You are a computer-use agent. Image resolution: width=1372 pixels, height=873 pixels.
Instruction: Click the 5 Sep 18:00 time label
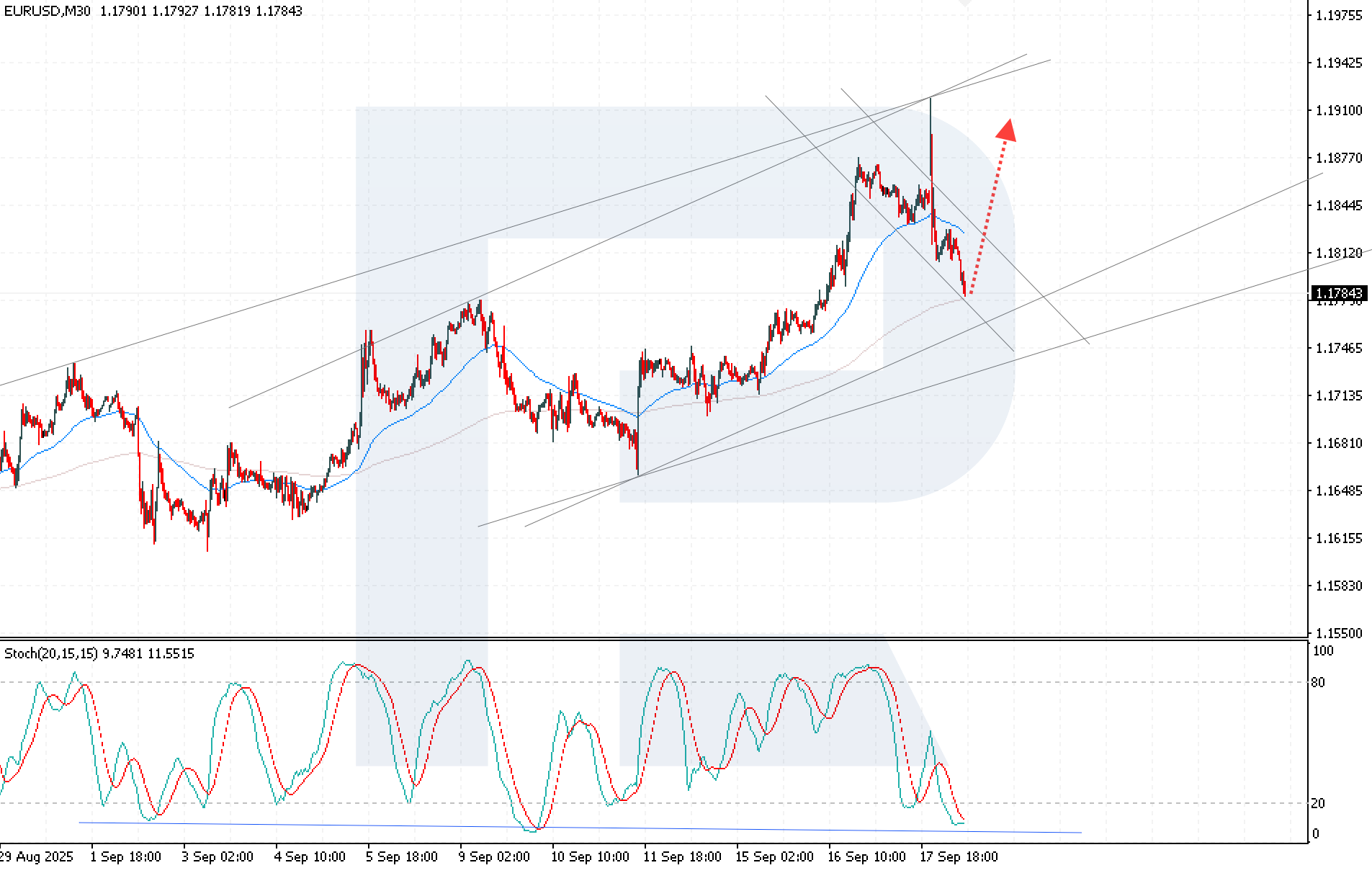point(402,856)
